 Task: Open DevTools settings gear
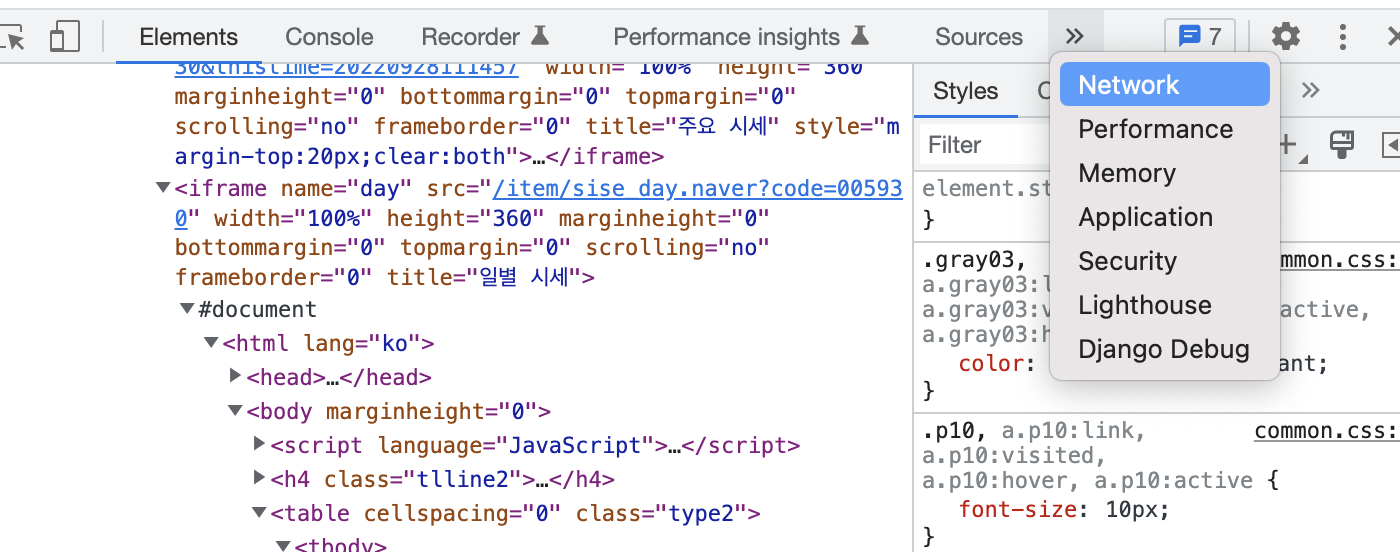pyautogui.click(x=1285, y=37)
